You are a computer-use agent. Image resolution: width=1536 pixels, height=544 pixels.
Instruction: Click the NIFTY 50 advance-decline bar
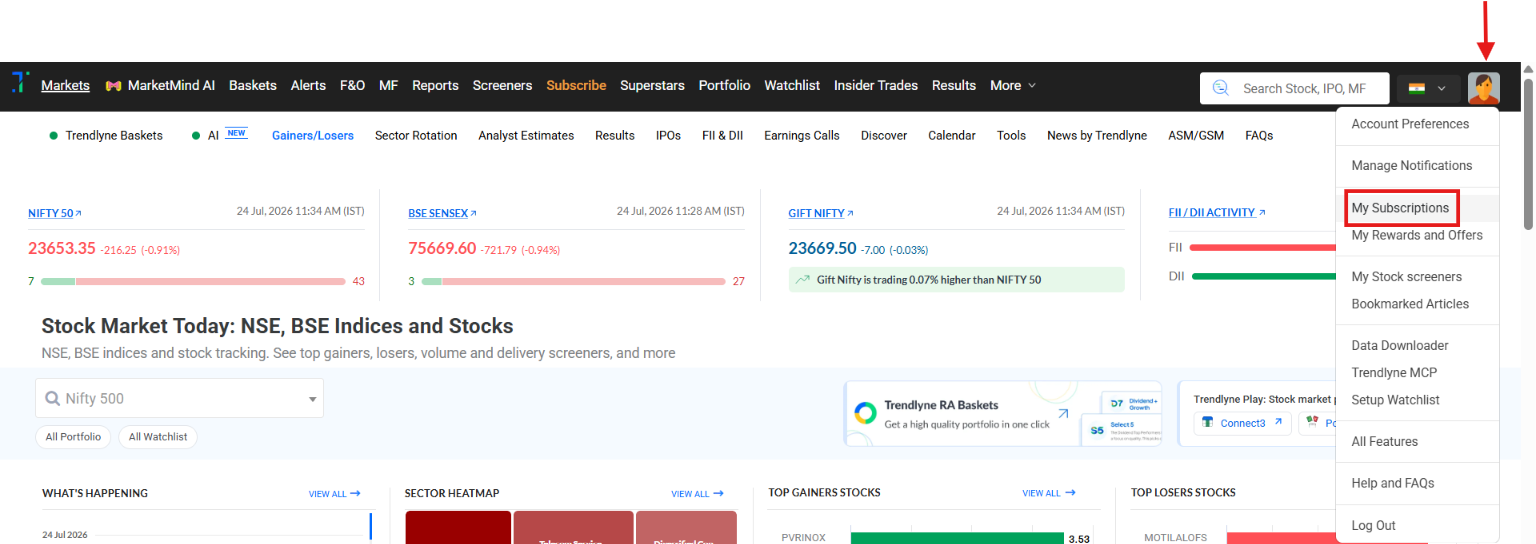point(193,281)
